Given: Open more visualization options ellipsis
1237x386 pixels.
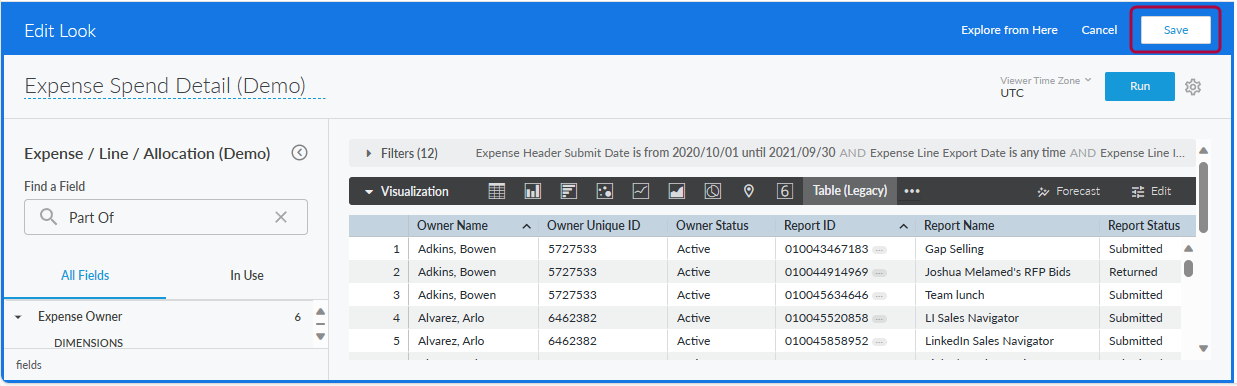Looking at the screenshot, I should 911,191.
